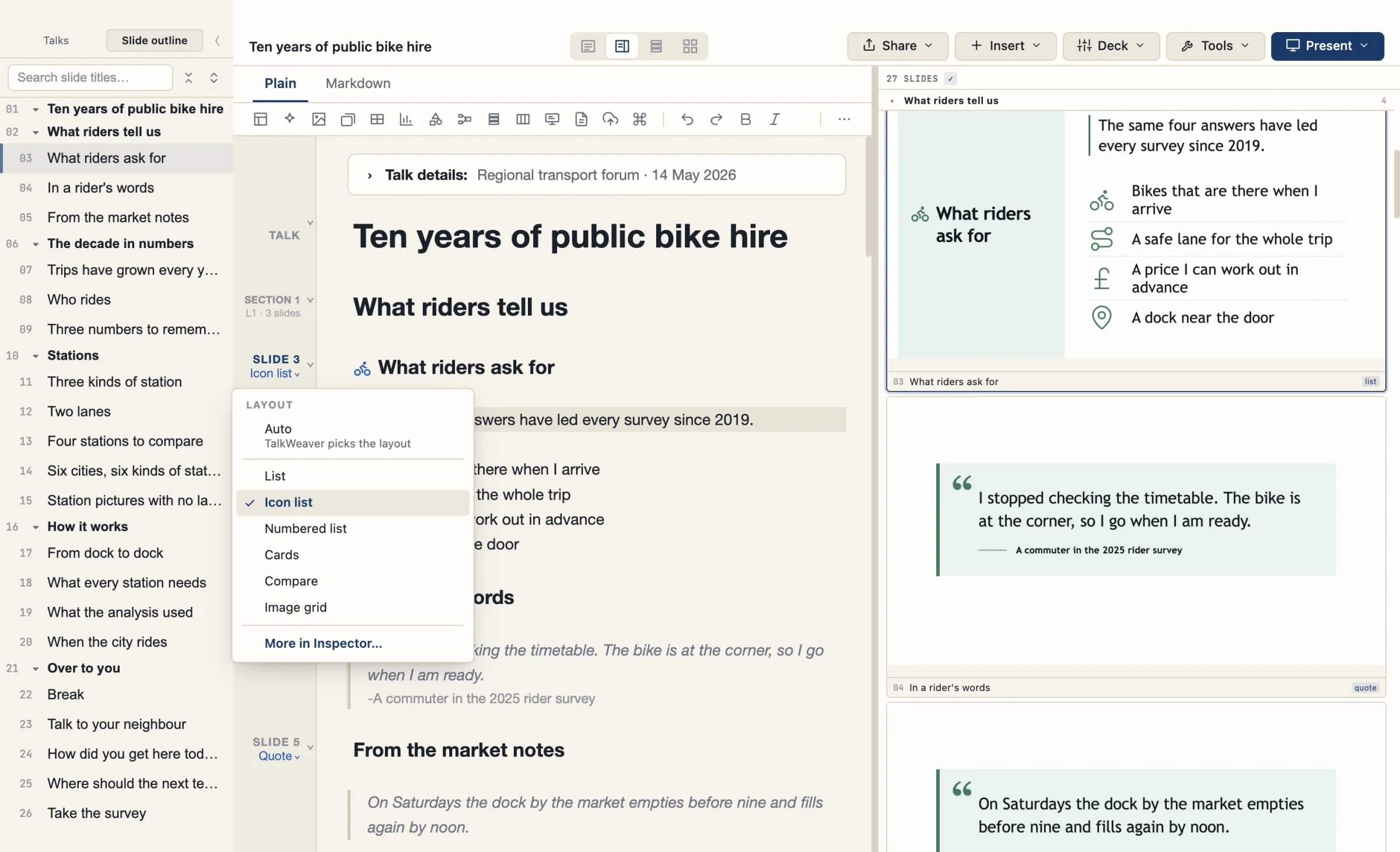Screen dimensions: 1400x852
Task: Collapse the Stations section in the outline
Action: click(36, 356)
